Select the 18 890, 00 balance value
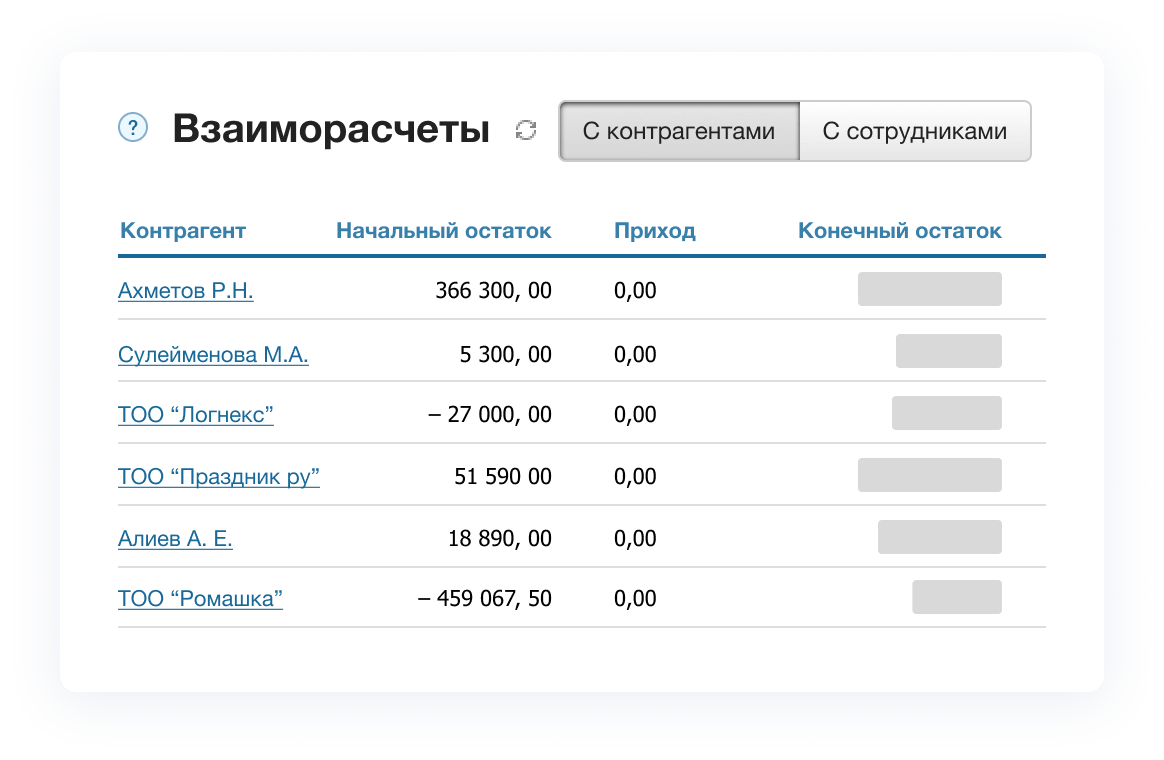Viewport: 1164px width, 760px height. click(500, 538)
